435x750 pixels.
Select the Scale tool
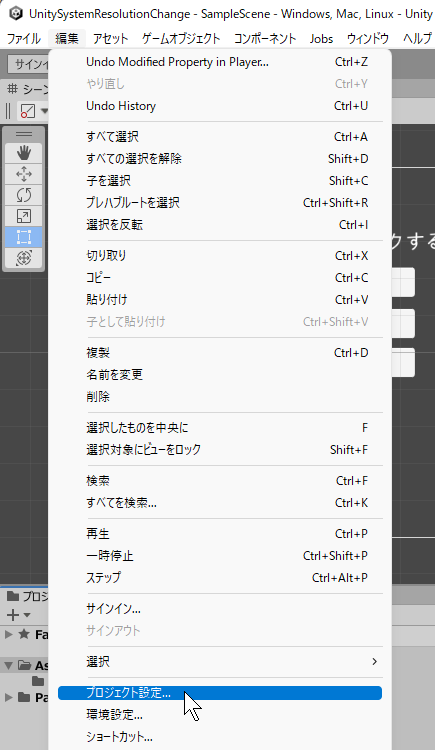tap(24, 216)
